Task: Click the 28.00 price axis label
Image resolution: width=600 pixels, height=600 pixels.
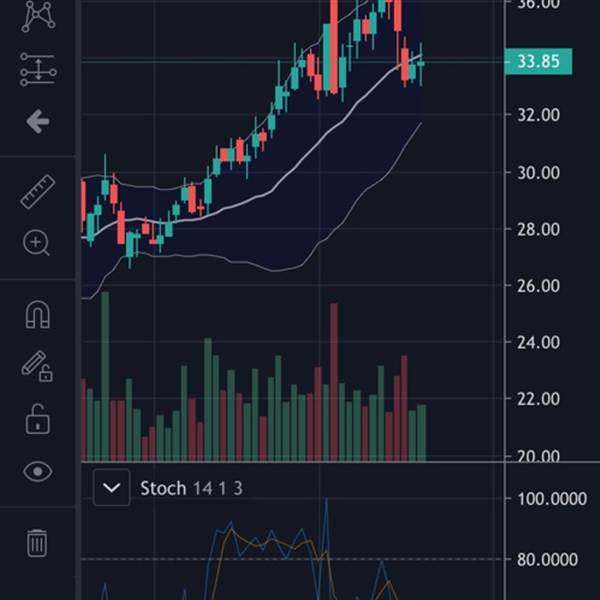Action: (538, 230)
